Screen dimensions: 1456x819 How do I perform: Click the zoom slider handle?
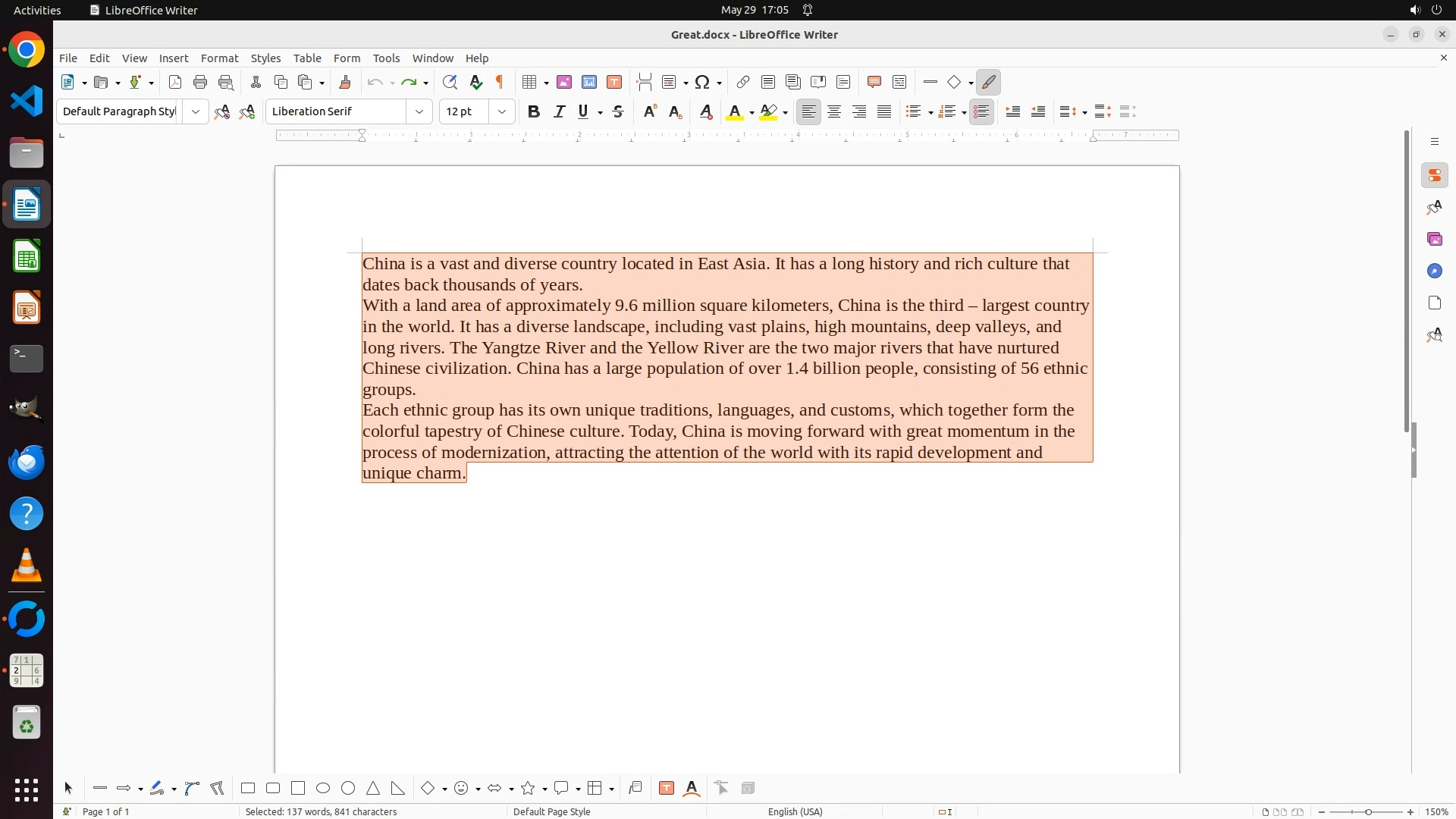(1368, 811)
